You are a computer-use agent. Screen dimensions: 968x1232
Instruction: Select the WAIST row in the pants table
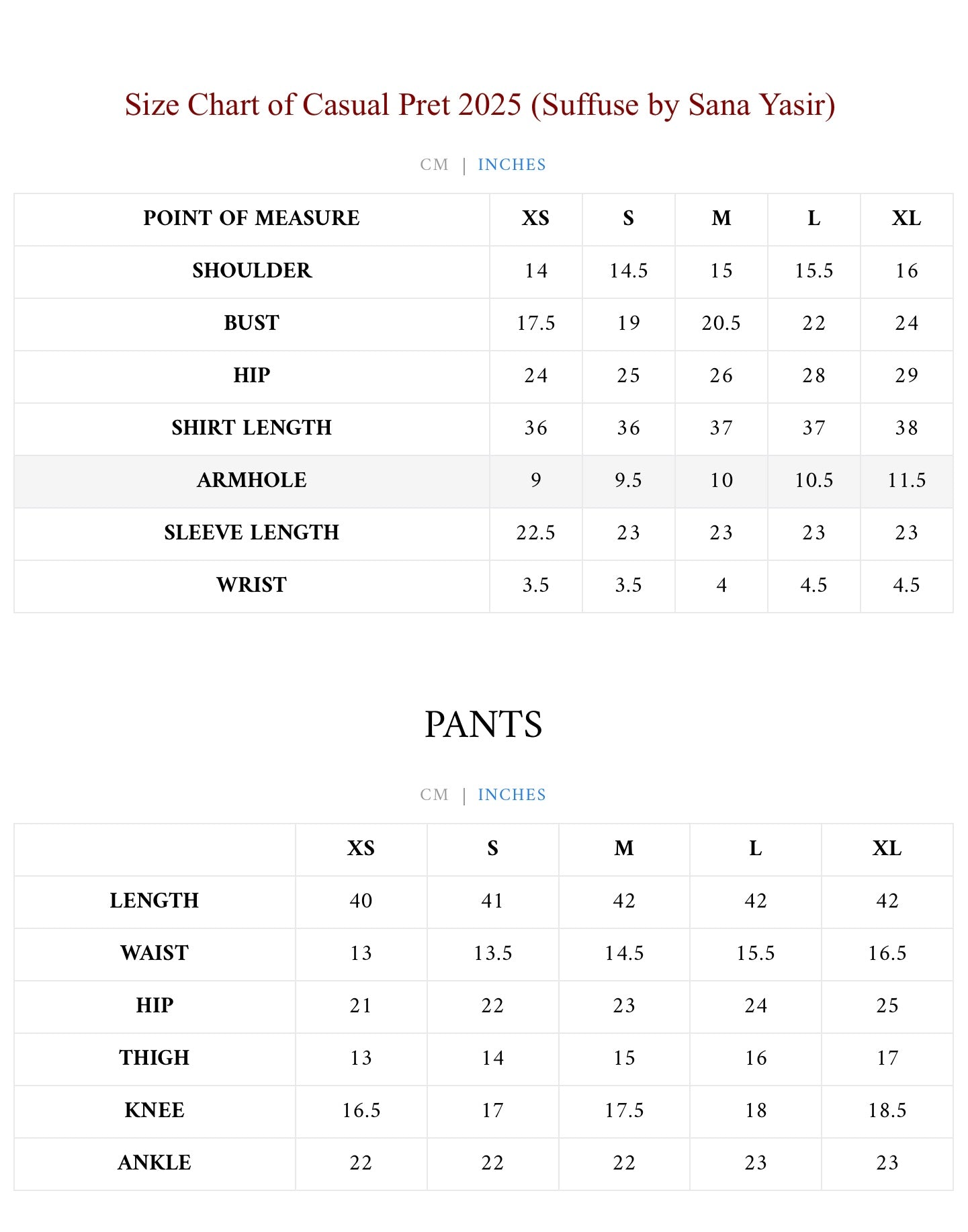pyautogui.click(x=155, y=953)
